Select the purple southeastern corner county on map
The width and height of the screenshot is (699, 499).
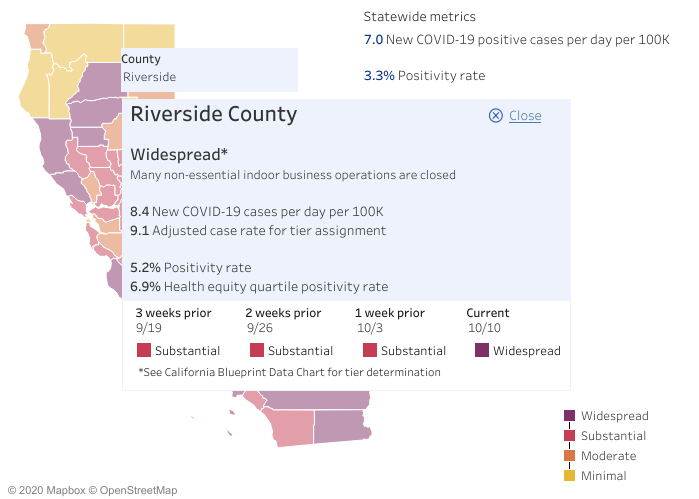pyautogui.click(x=342, y=427)
